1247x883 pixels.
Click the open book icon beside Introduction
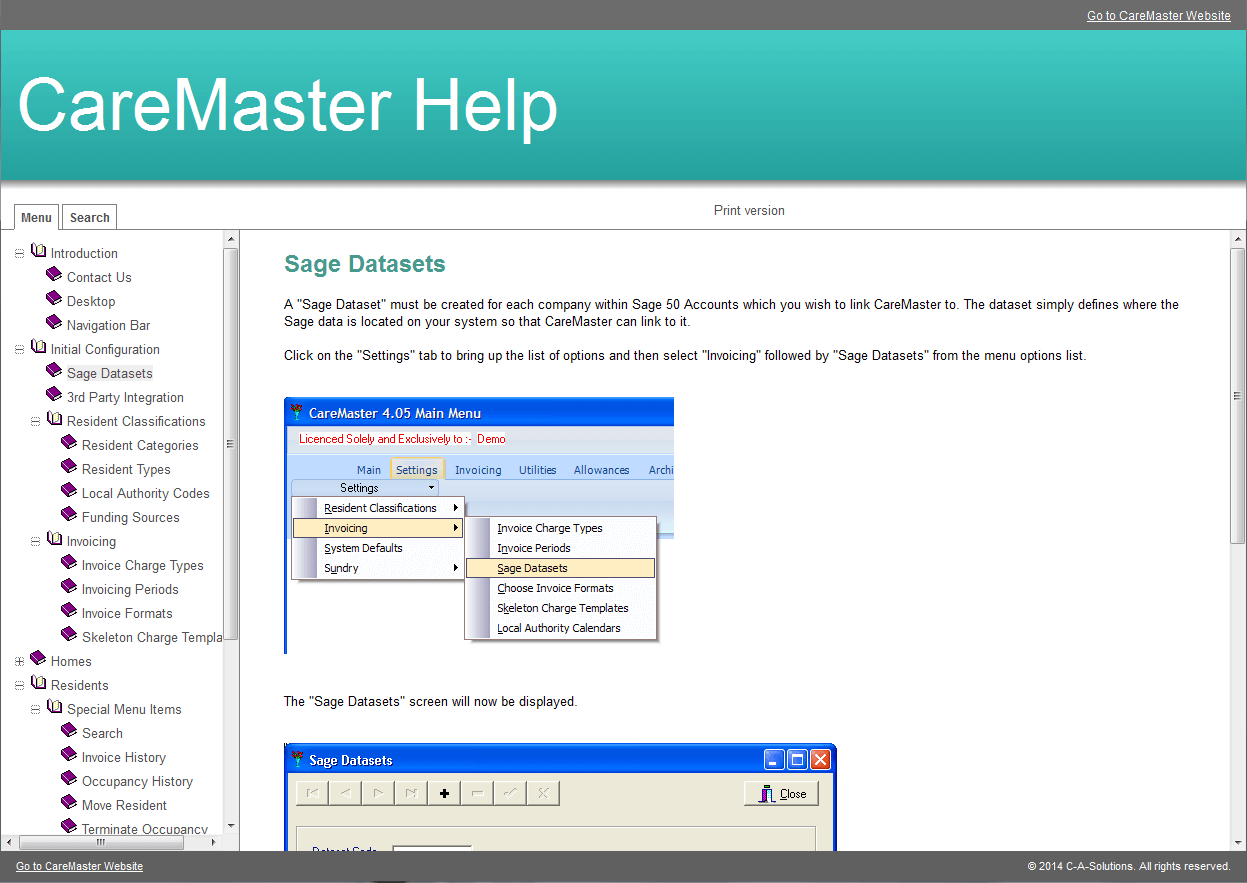point(39,251)
